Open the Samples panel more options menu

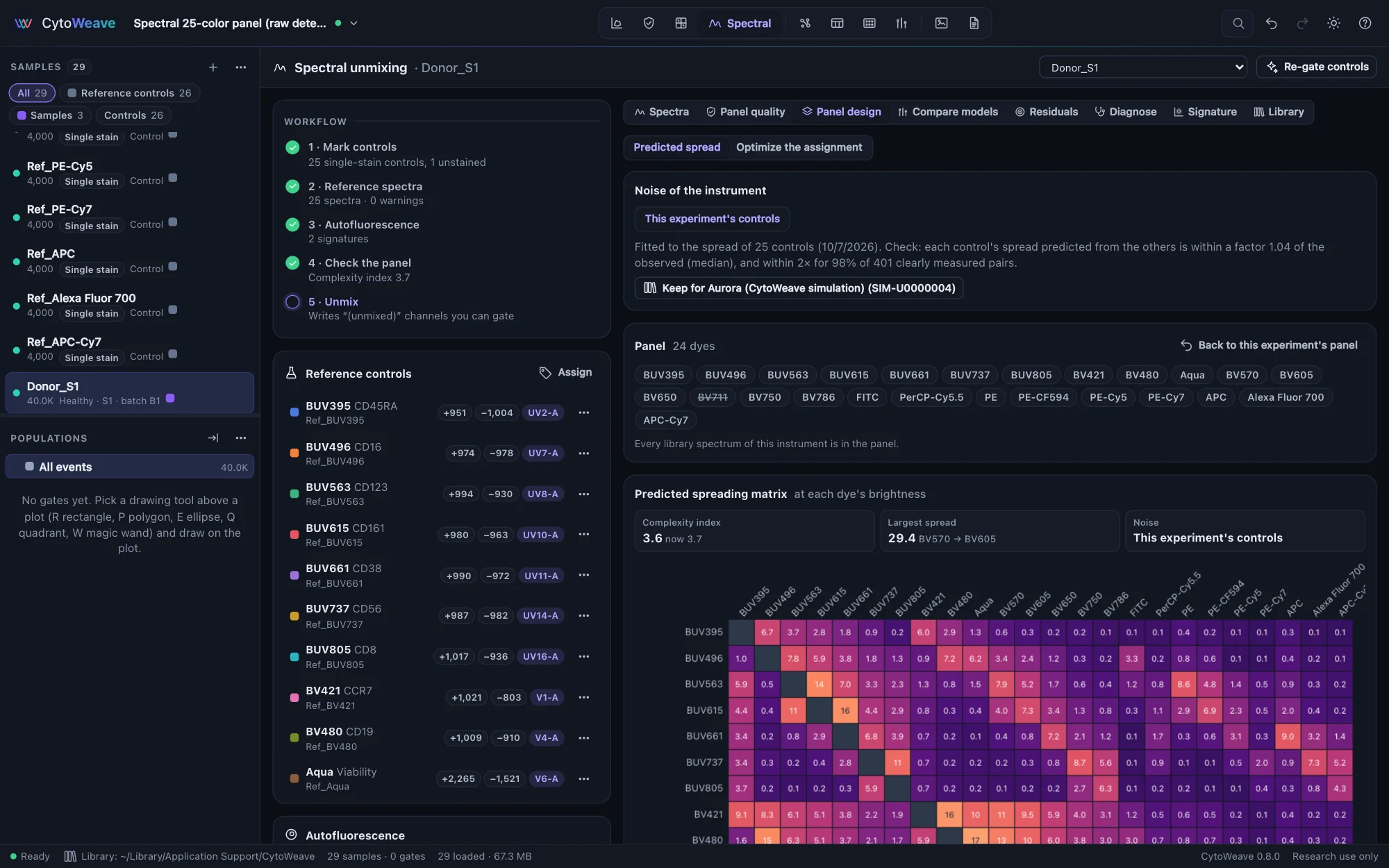[x=241, y=67]
